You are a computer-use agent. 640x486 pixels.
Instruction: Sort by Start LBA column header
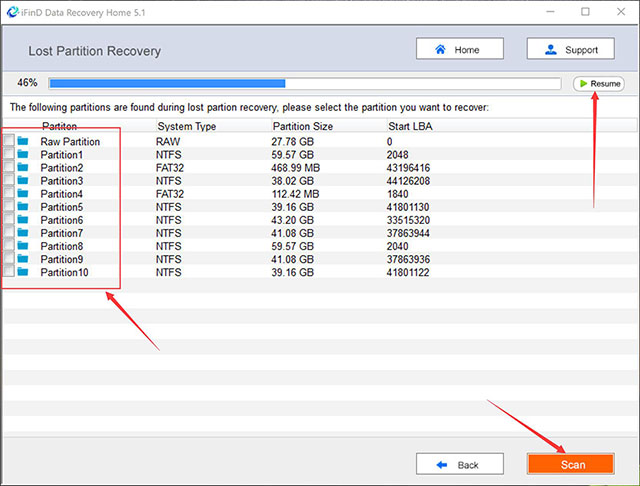tap(410, 126)
